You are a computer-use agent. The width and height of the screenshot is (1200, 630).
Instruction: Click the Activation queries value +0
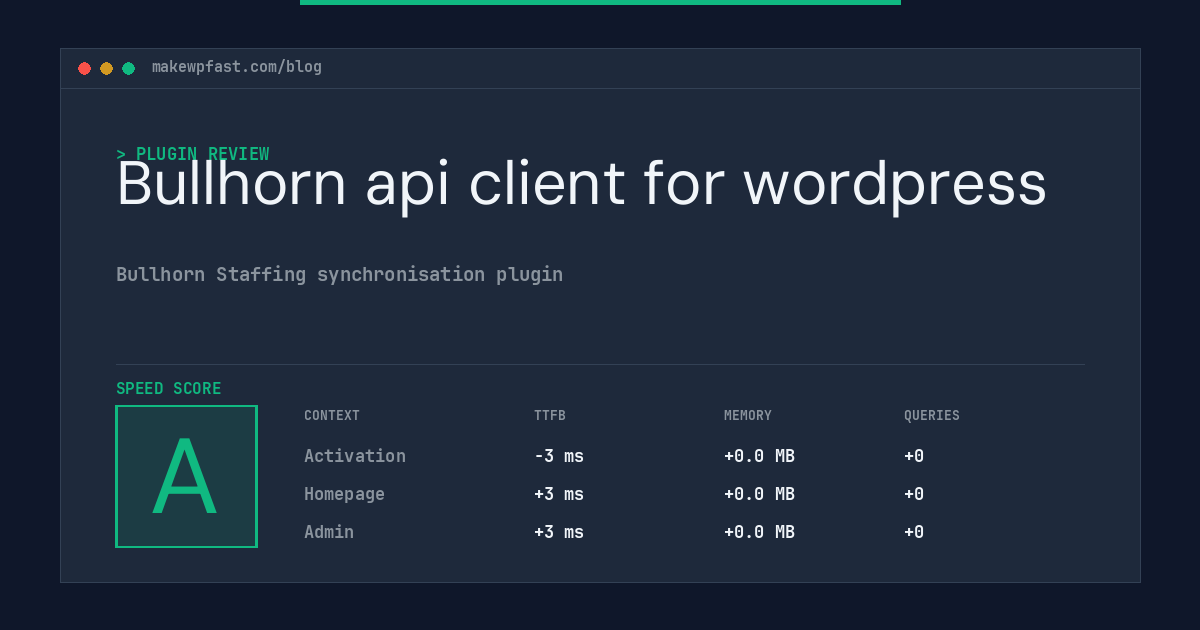click(914, 456)
